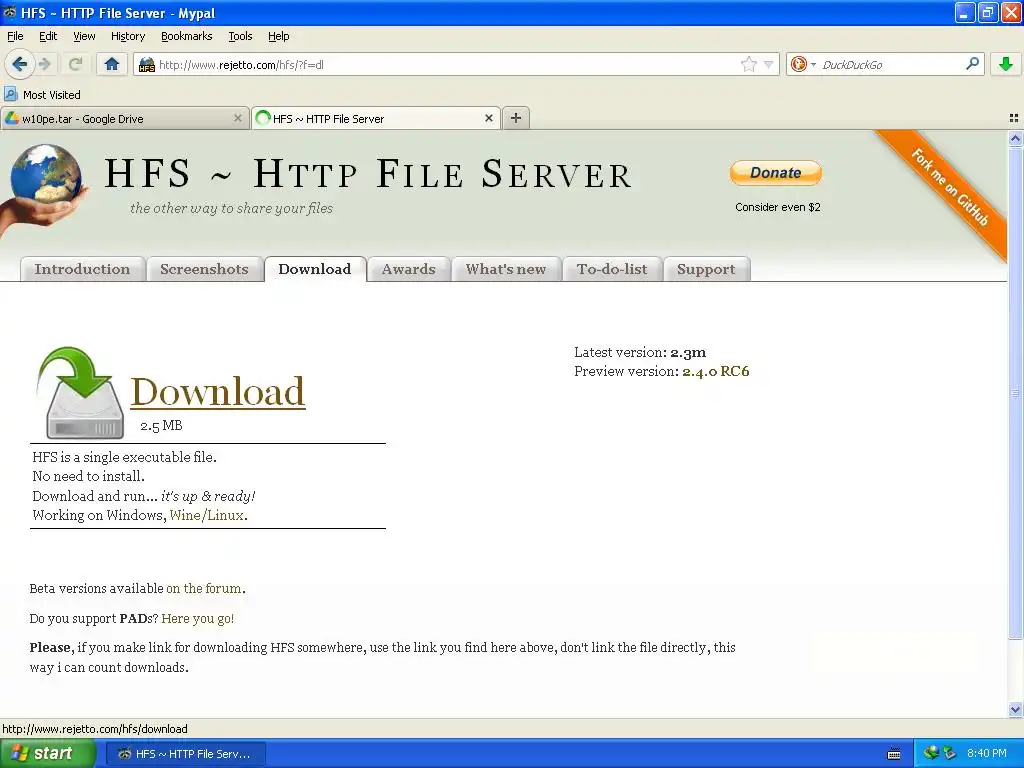Click the search magnifier icon

click(972, 64)
